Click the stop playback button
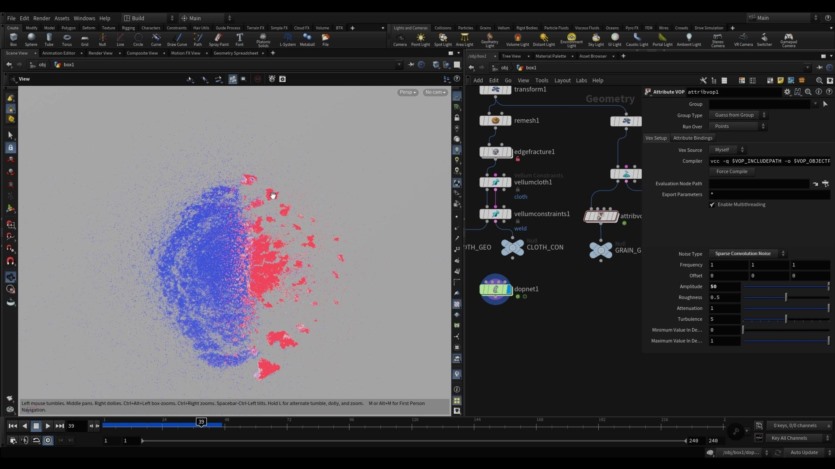 tap(36, 426)
